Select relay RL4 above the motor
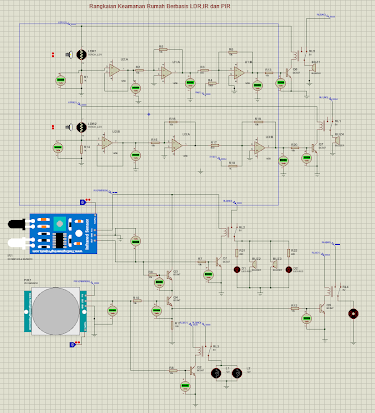The width and height of the screenshot is (375, 413). point(334,290)
